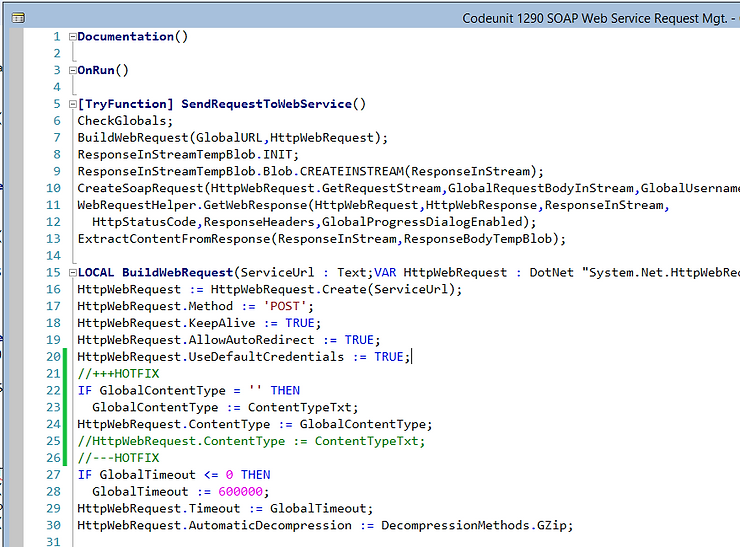Click the HttpWebRequest.AllowAutoRedirect assignment

226,340
